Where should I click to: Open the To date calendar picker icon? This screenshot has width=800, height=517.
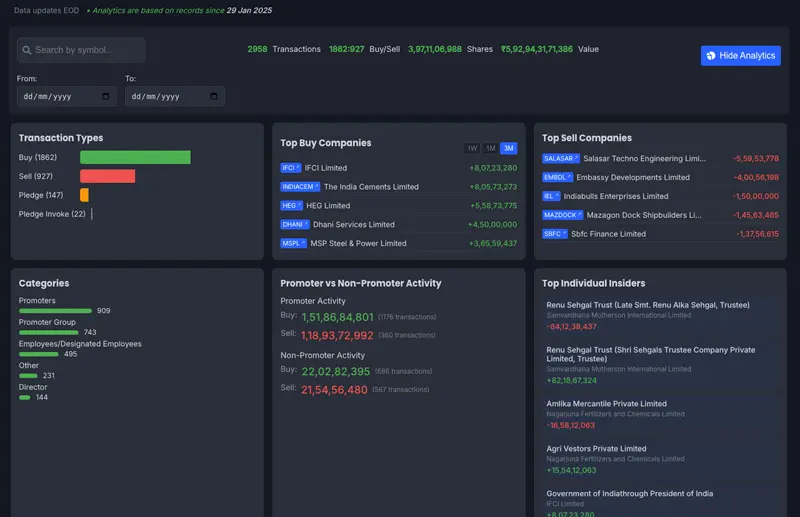tap(214, 96)
